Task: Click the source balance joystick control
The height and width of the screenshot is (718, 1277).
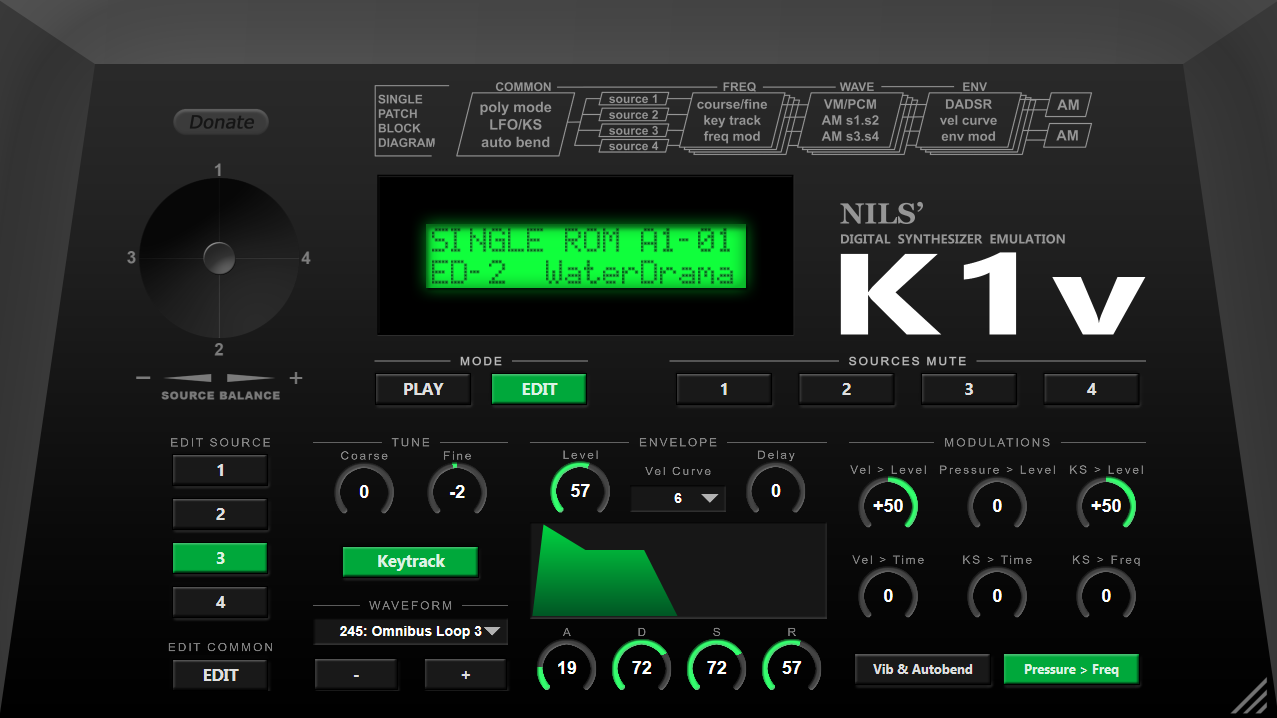Action: (219, 257)
